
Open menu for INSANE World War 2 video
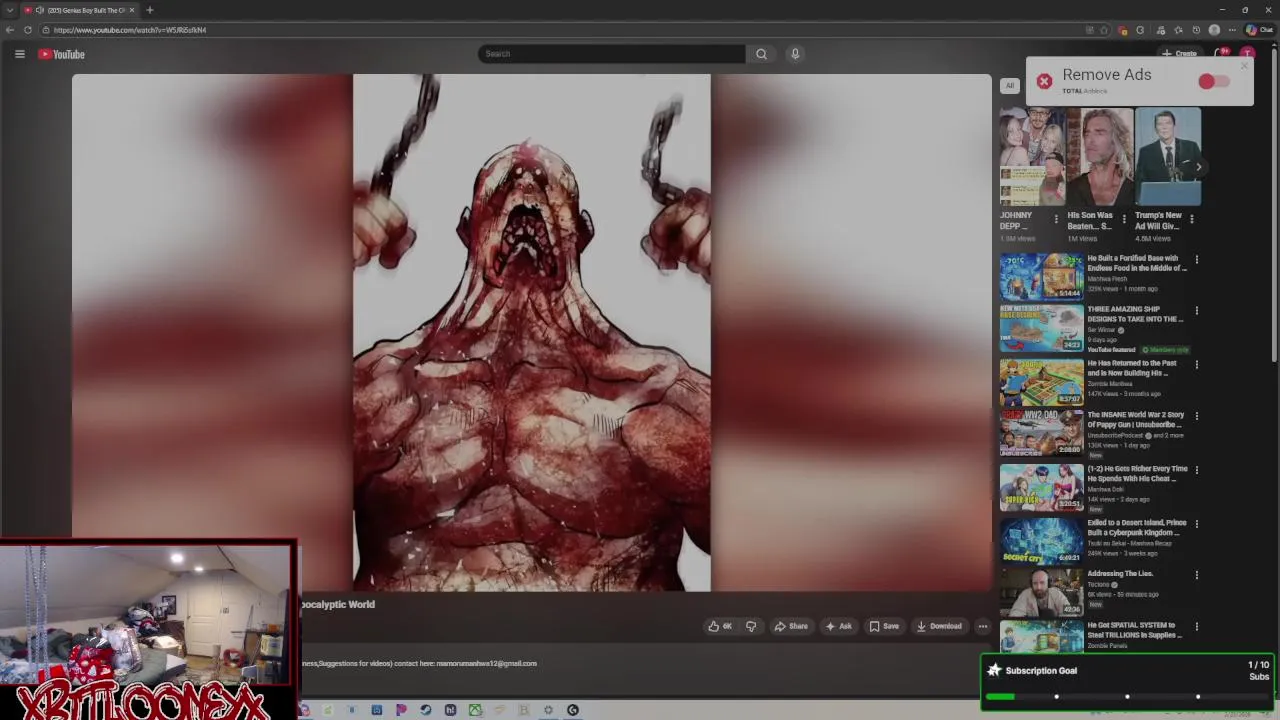(1196, 416)
